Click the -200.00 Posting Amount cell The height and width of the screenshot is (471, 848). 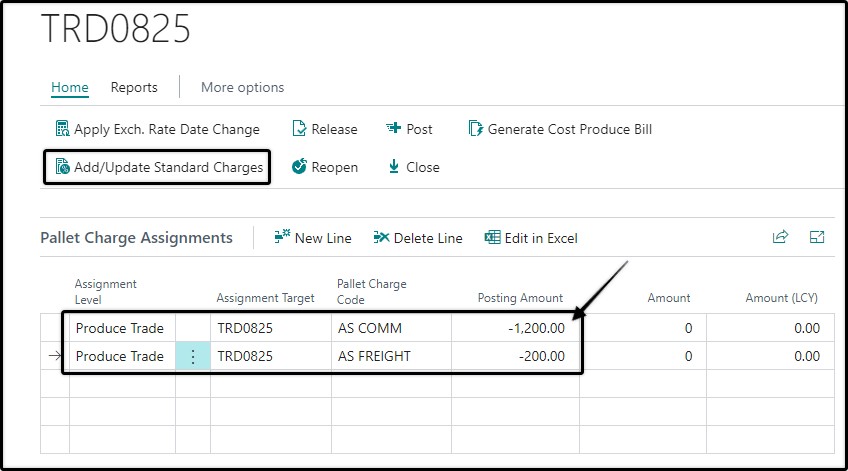tap(515, 356)
